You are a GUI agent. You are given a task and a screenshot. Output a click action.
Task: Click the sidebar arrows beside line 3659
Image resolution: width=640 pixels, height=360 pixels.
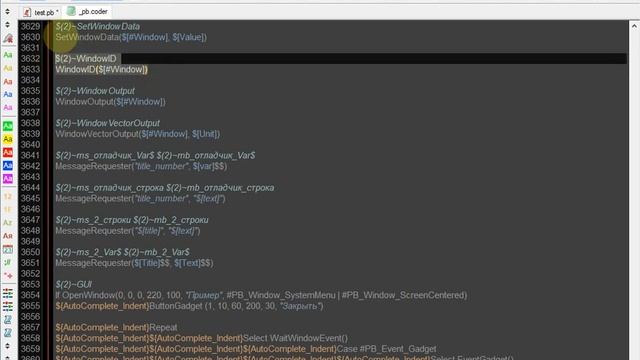pos(7,346)
